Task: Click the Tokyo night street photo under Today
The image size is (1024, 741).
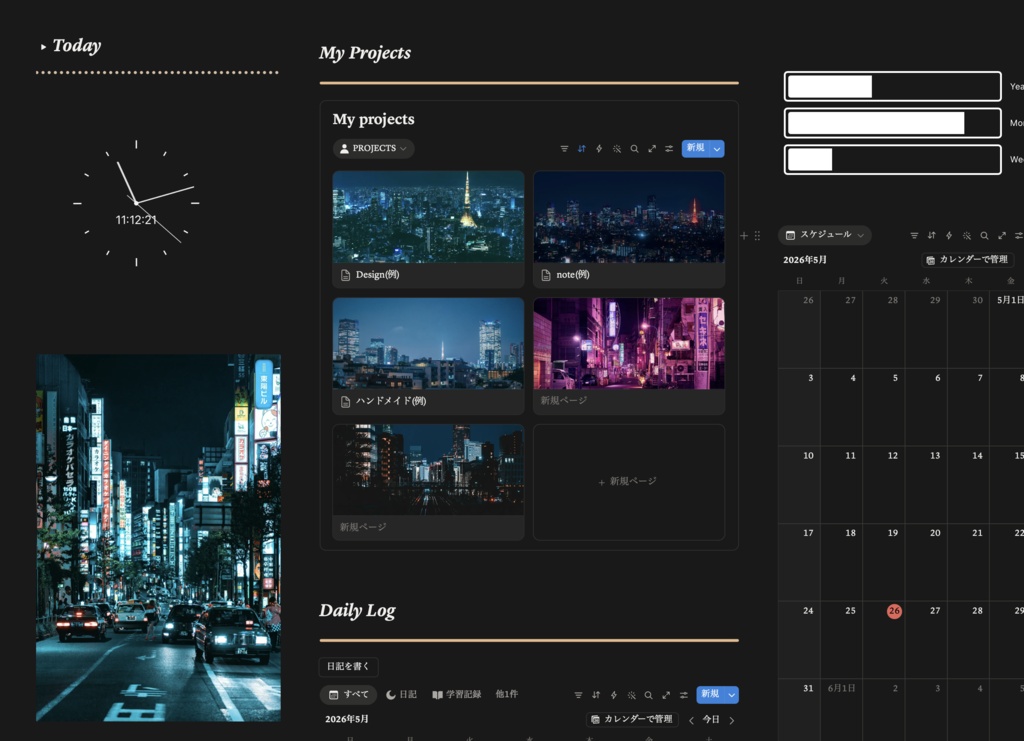Action: (158, 538)
